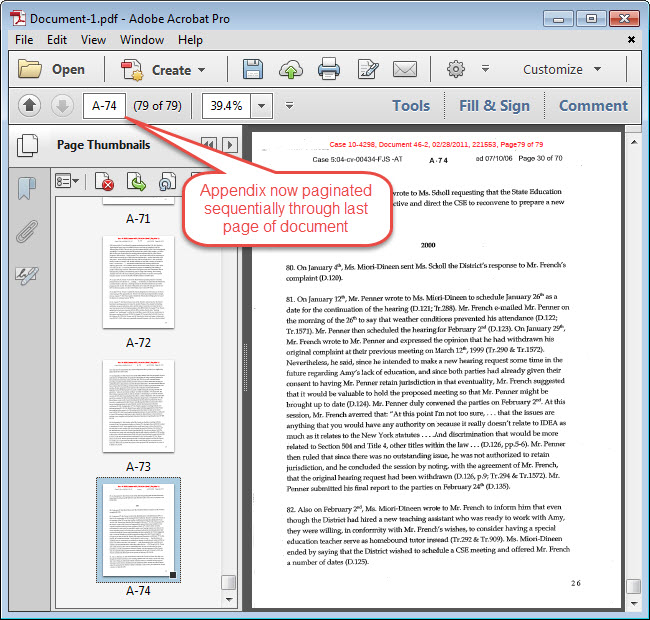Viewport: 650px width, 620px height.
Task: Click the Save (floppy disk) icon
Action: click(253, 70)
